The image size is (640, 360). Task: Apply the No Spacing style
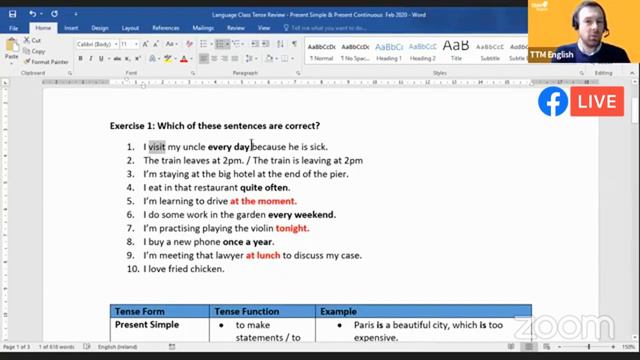[355, 51]
